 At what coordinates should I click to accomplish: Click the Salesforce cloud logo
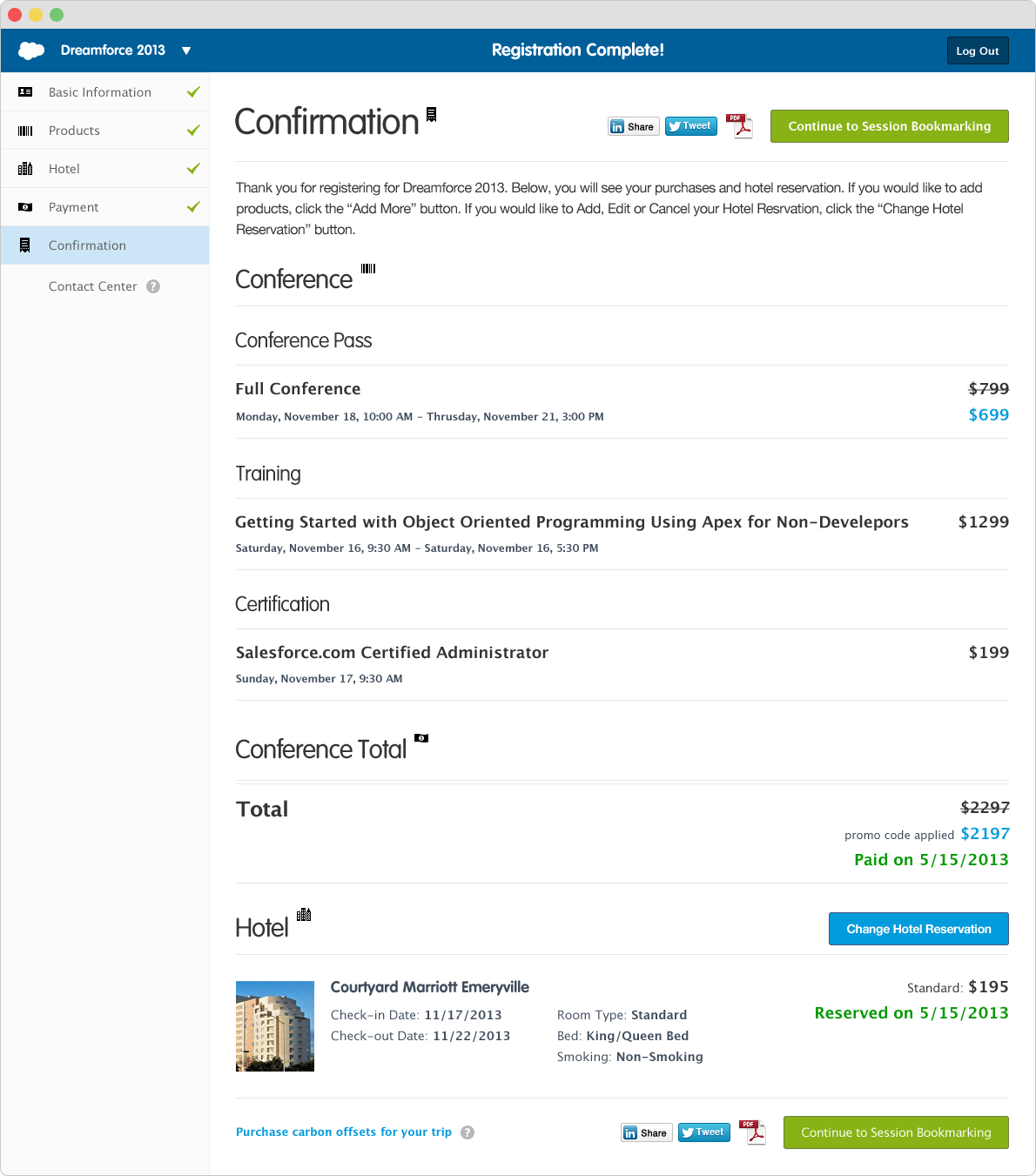click(x=31, y=50)
